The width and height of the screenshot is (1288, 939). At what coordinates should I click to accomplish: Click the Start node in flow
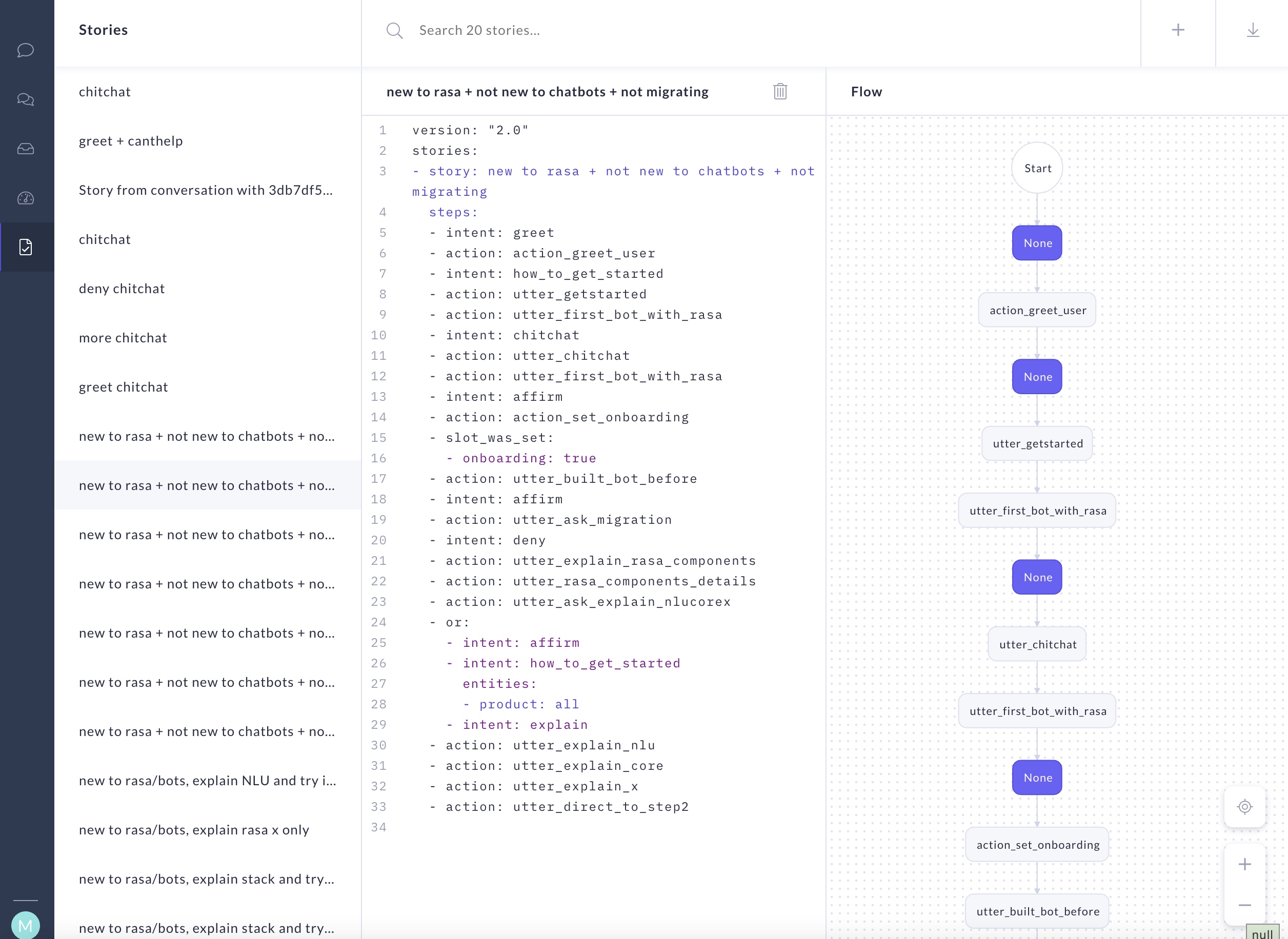click(x=1037, y=168)
